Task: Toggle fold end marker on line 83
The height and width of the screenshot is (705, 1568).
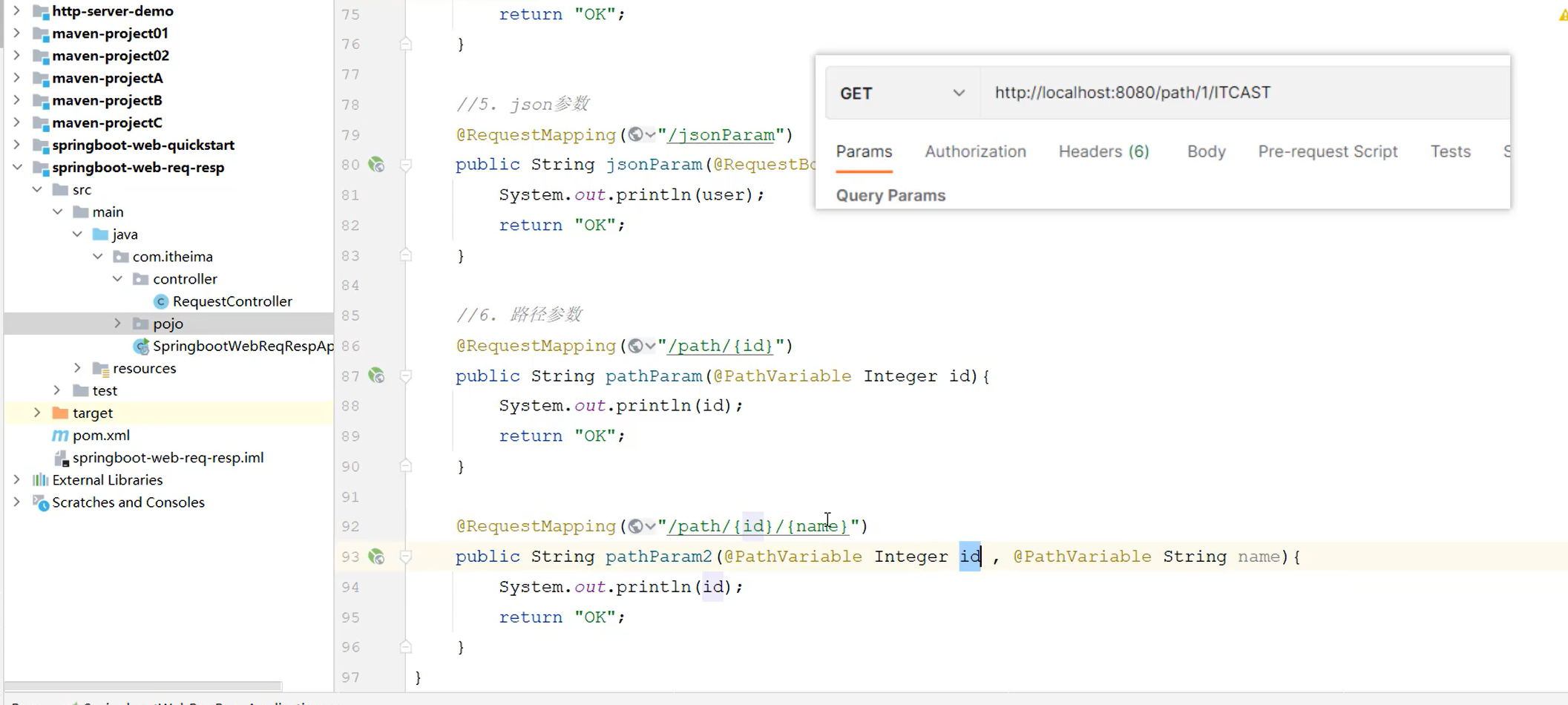Action: pyautogui.click(x=406, y=255)
